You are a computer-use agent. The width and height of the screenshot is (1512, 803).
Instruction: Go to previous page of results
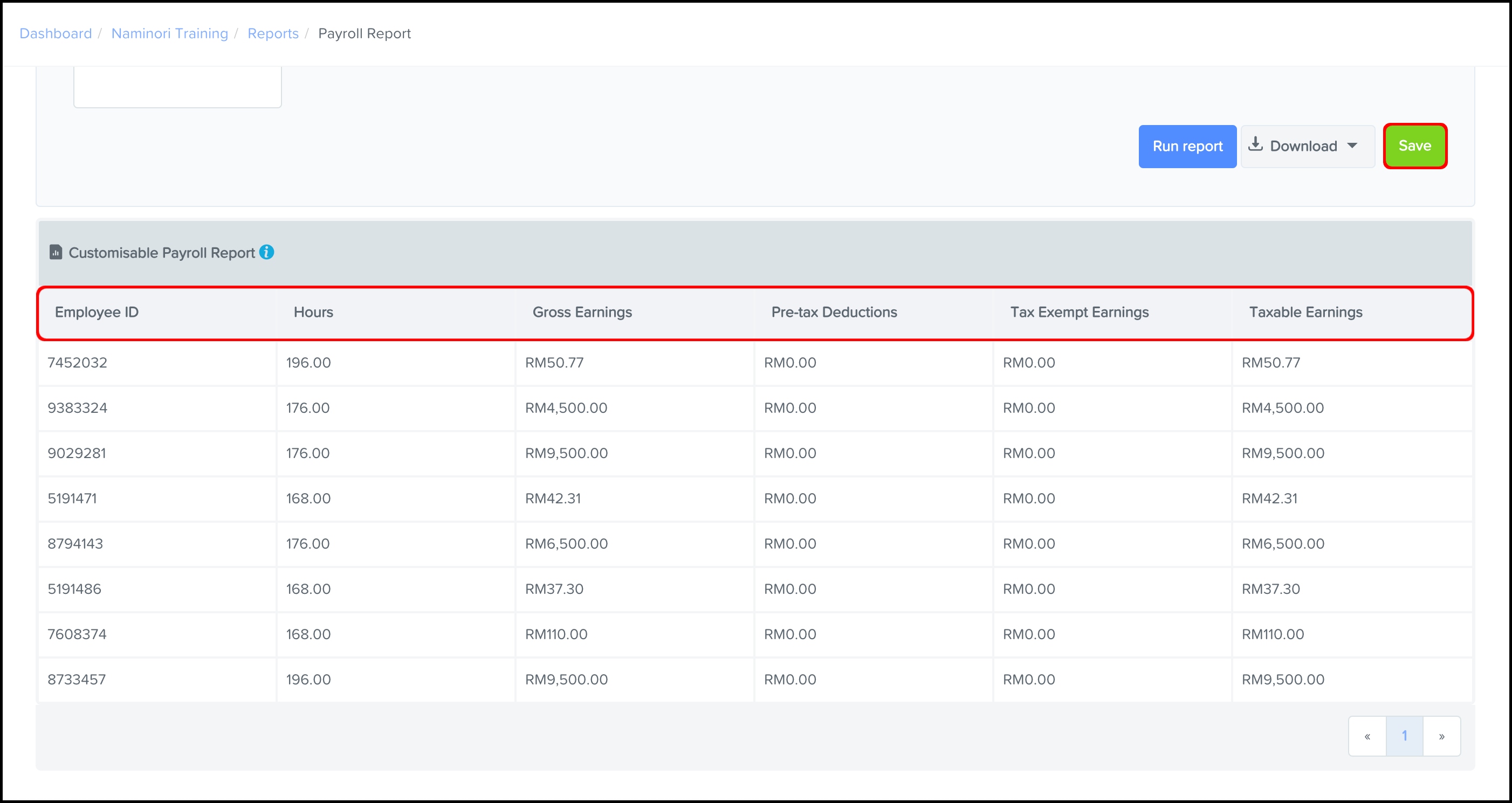(x=1367, y=736)
